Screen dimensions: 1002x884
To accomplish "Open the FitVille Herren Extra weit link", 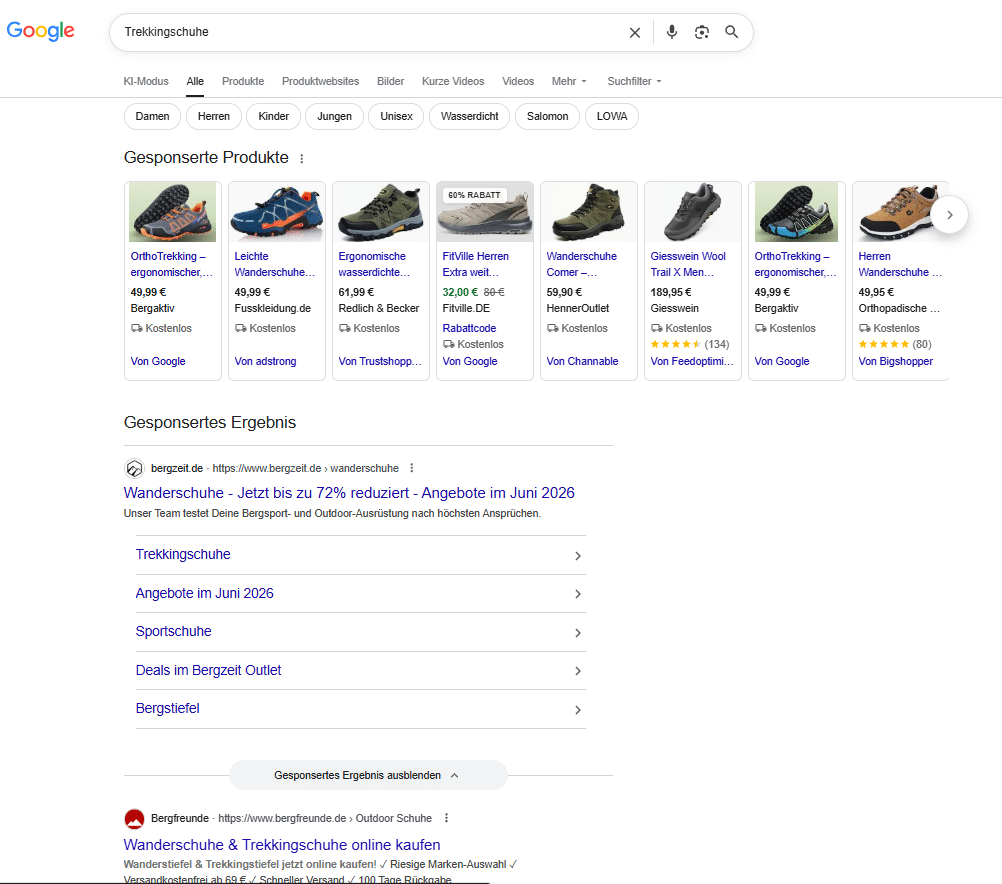I will 475,264.
